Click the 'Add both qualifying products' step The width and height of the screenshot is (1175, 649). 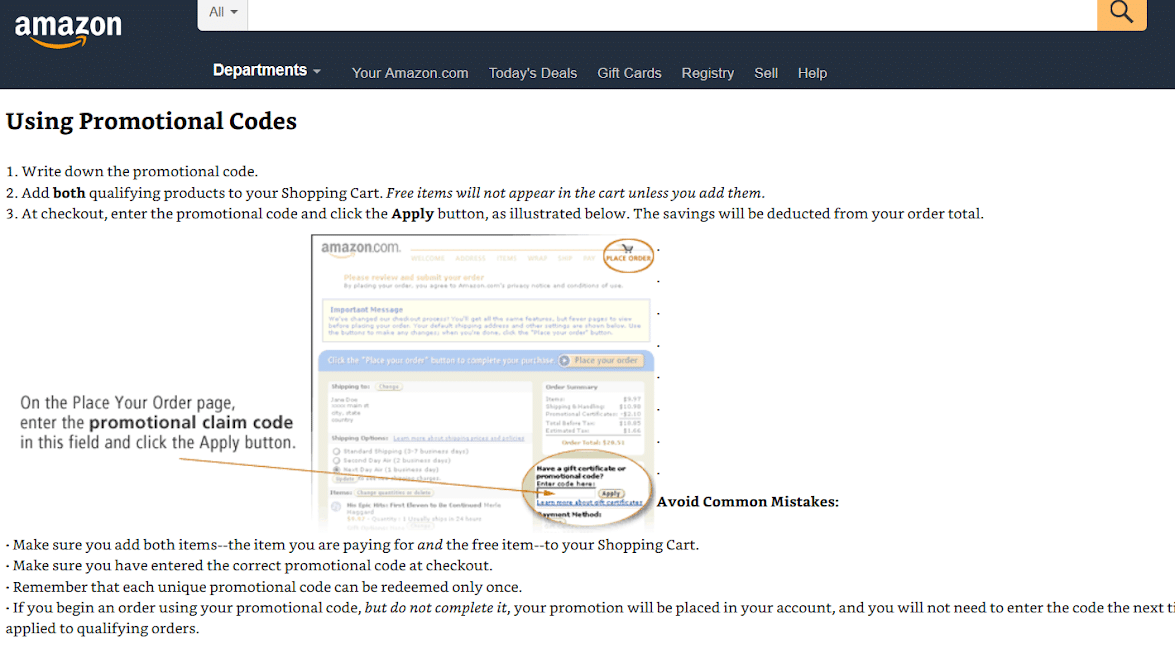[385, 193]
